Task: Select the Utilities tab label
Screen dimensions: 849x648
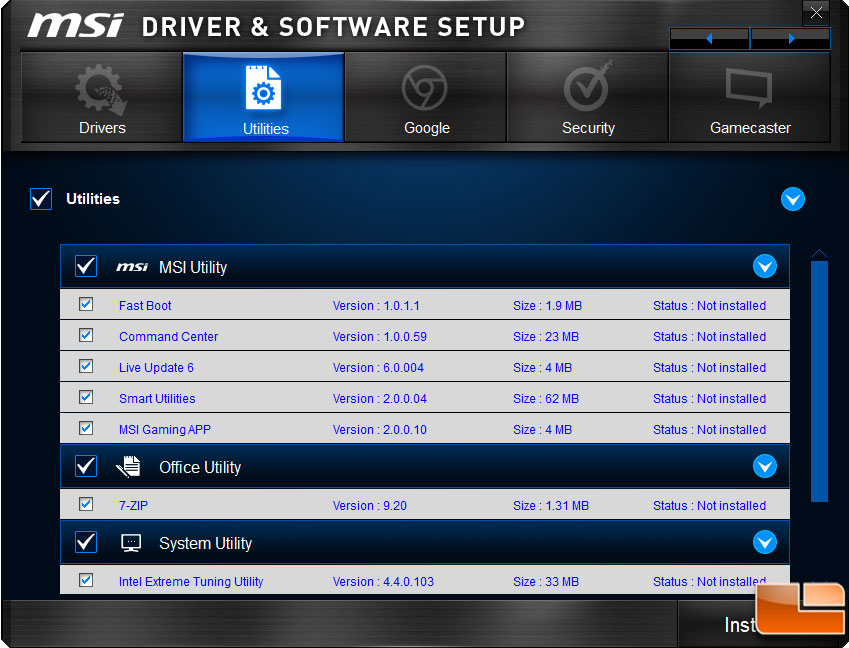Action: [265, 129]
